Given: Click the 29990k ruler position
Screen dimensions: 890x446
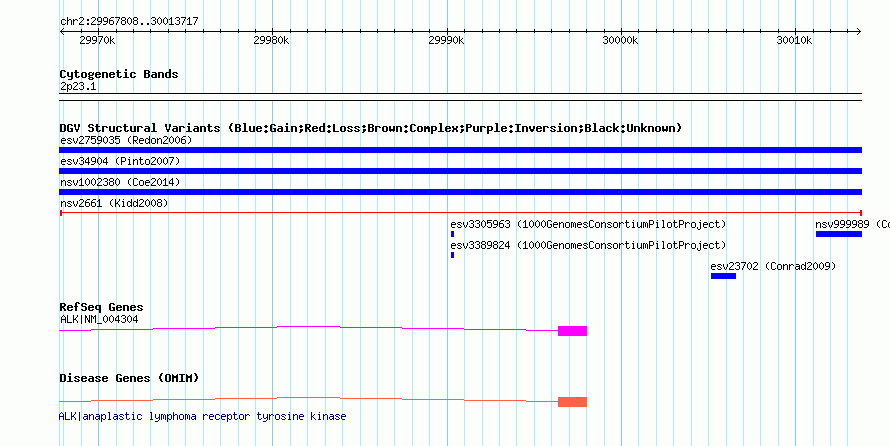Looking at the screenshot, I should coord(446,40).
